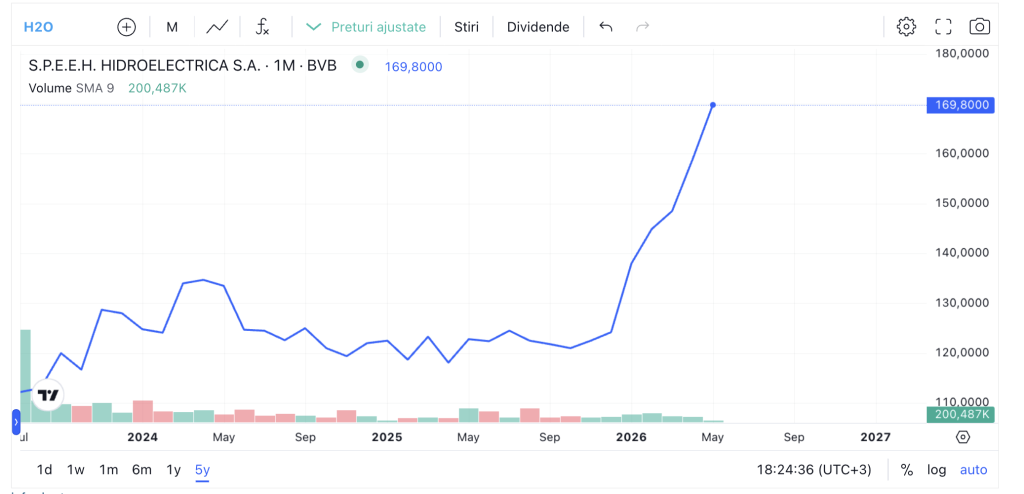Viewport: 1024px width, 494px height.
Task: Click the 200,487K volume label on axis
Action: (960, 414)
